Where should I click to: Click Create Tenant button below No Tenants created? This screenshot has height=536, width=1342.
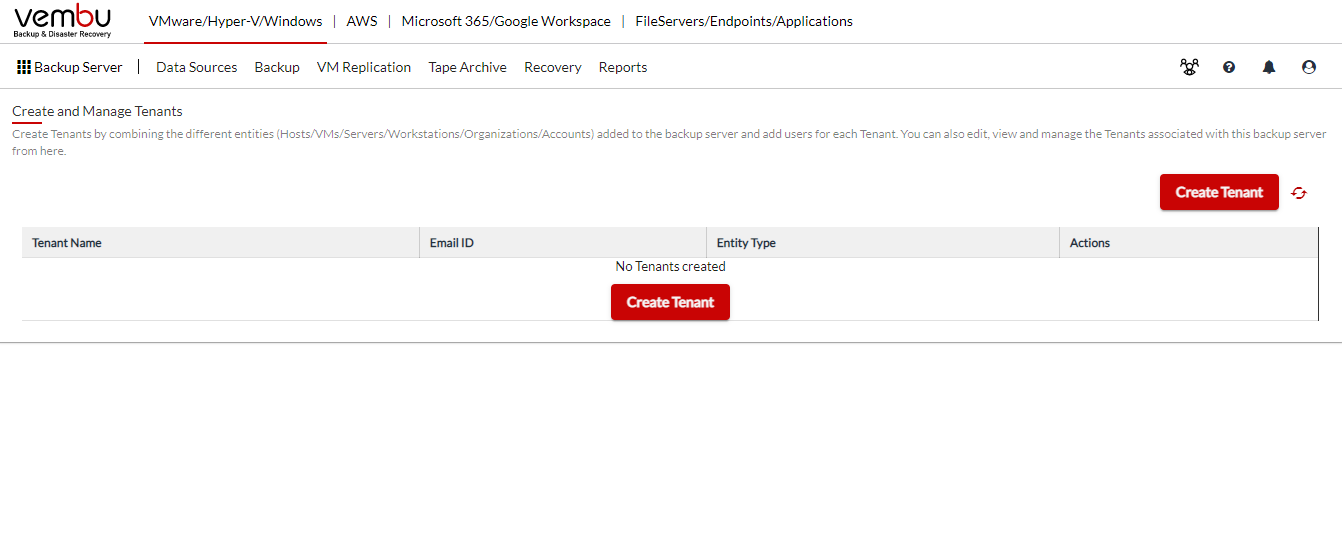click(670, 302)
